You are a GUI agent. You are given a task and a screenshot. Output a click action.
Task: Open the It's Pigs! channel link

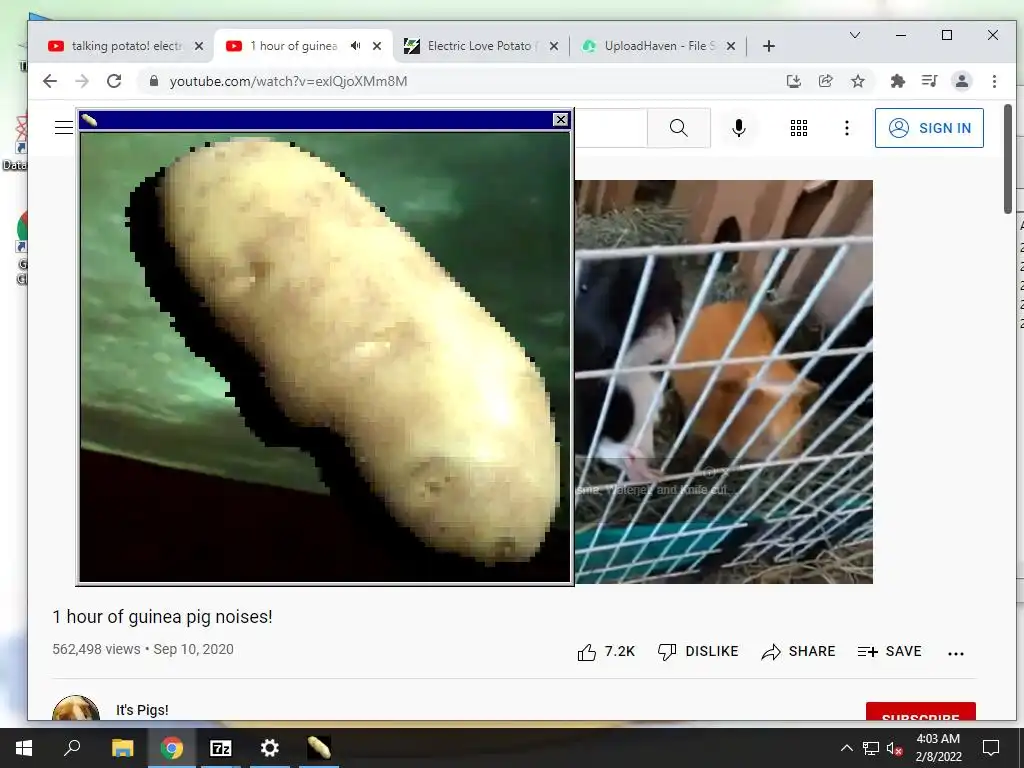click(142, 710)
